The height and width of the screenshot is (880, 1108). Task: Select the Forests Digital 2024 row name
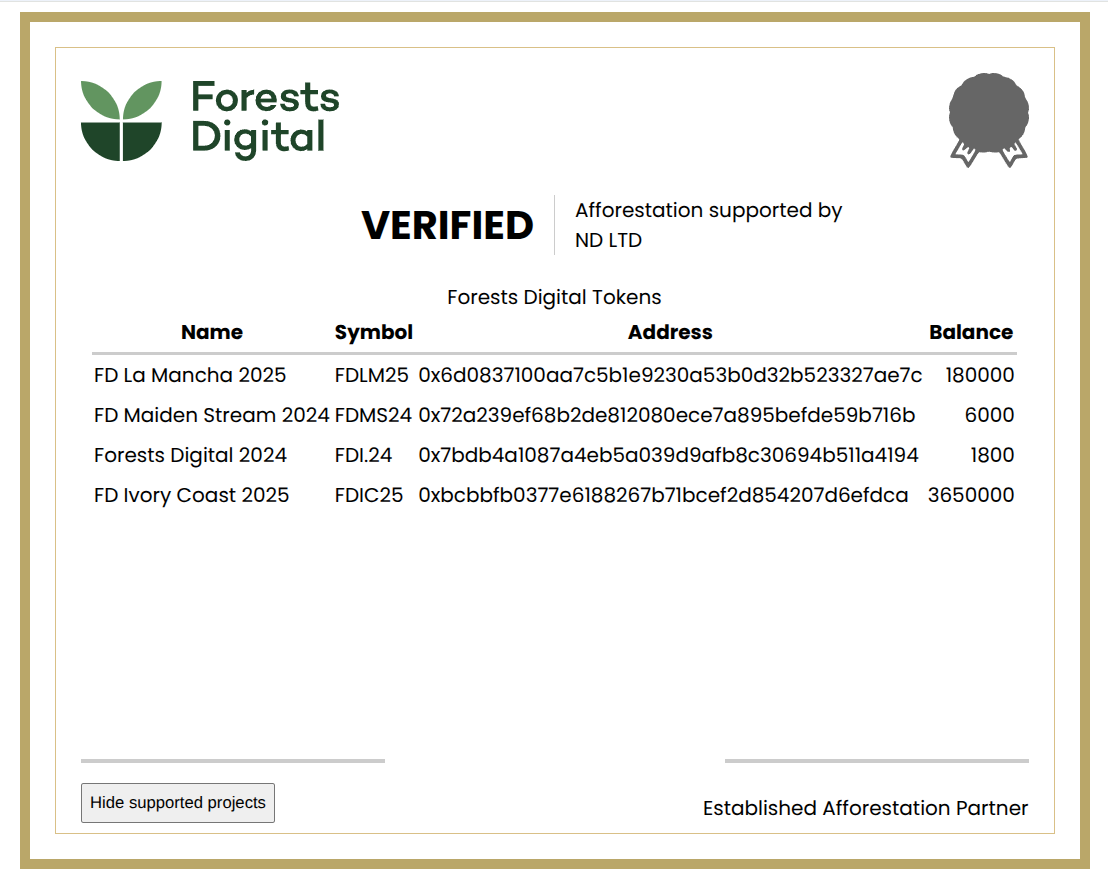(x=190, y=455)
